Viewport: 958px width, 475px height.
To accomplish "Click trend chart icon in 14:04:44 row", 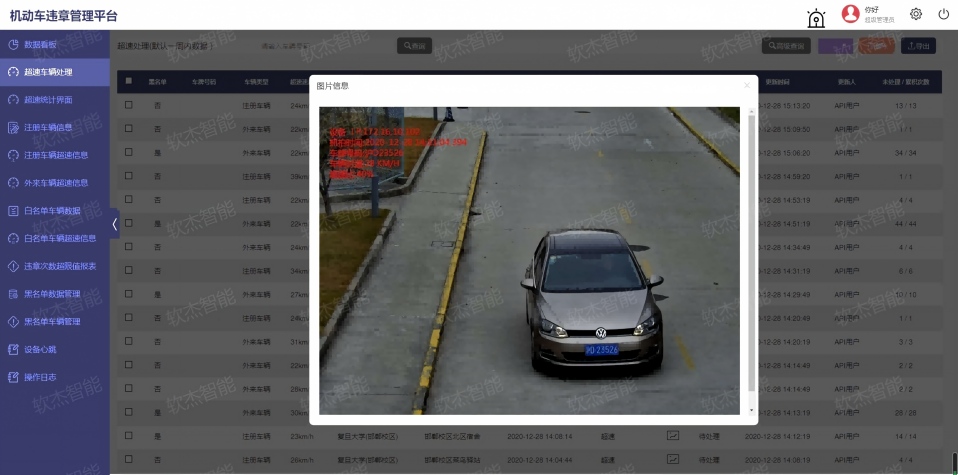I will pos(673,459).
